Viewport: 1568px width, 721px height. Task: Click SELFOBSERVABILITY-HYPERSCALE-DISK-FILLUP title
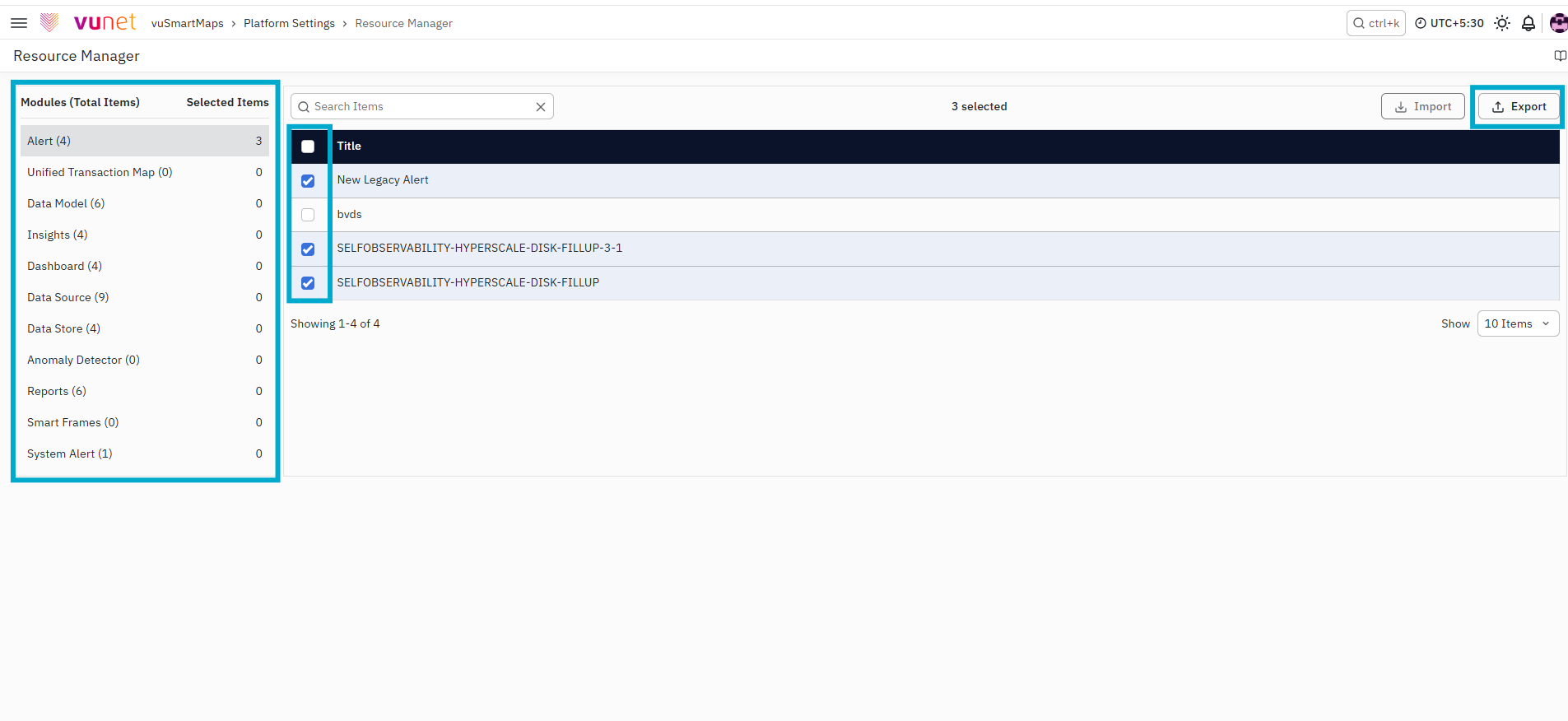[468, 282]
